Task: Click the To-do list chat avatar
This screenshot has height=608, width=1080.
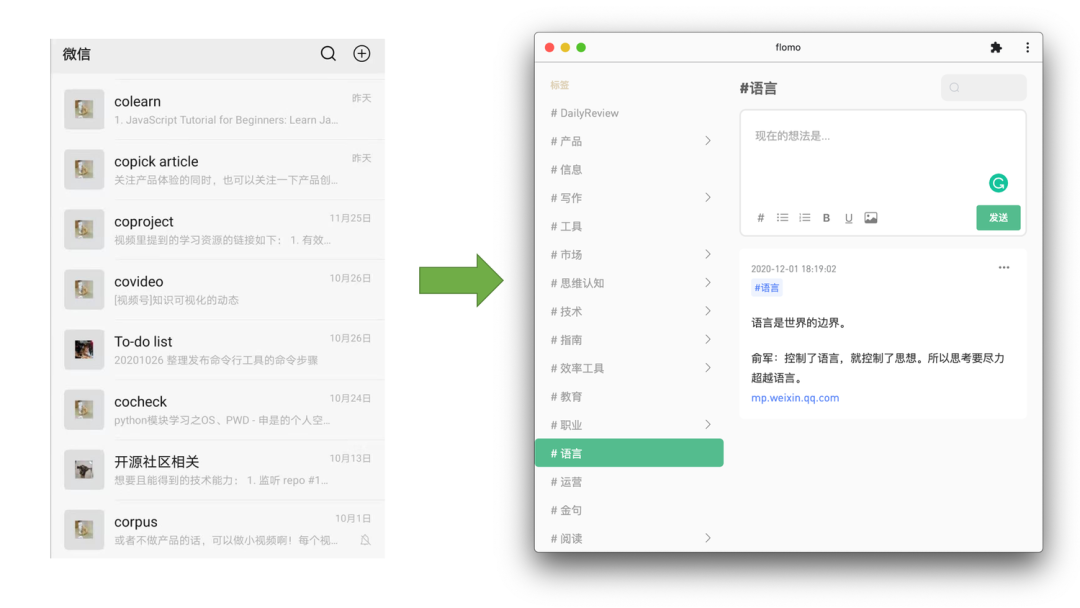Action: click(x=84, y=349)
